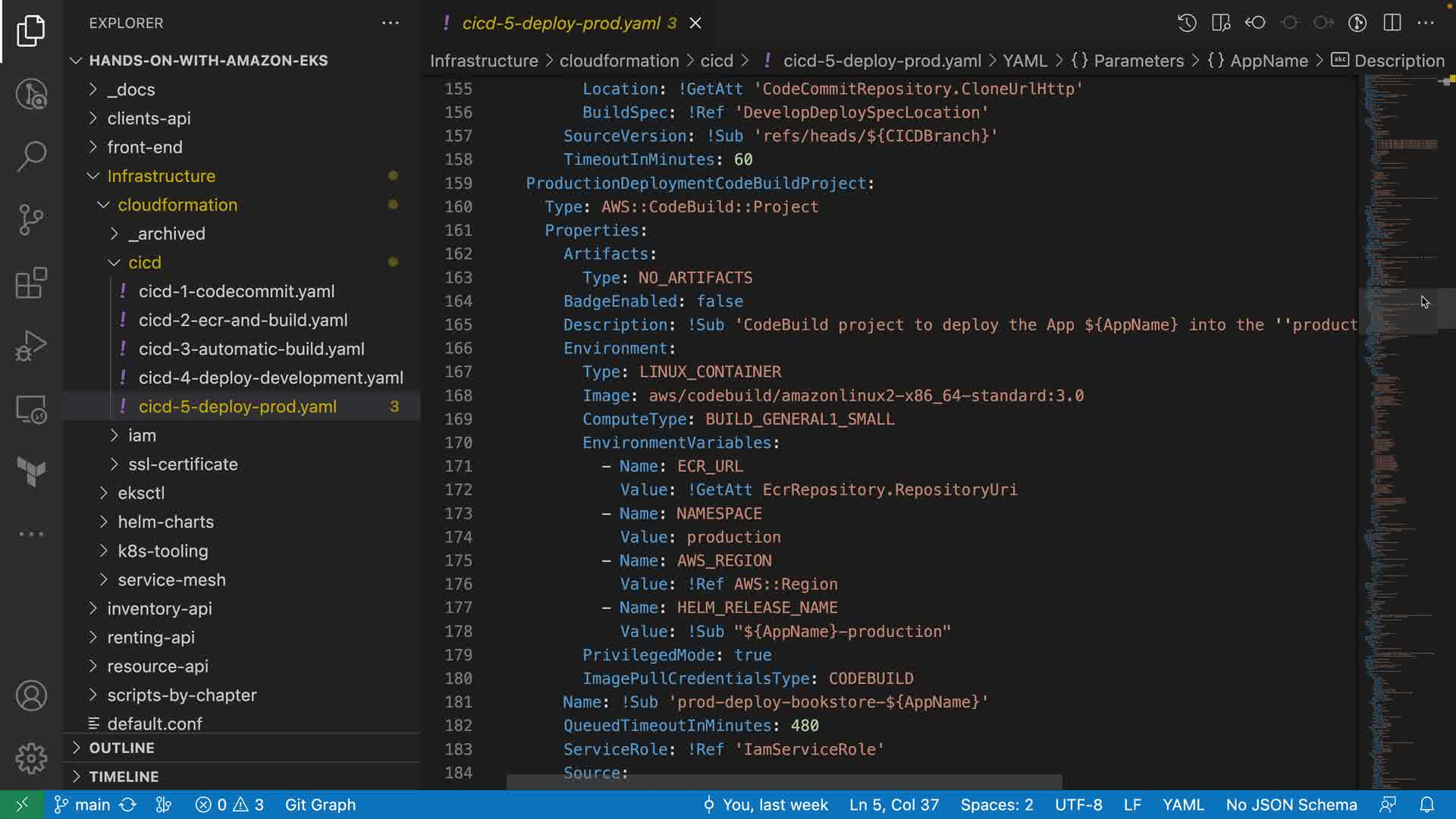Viewport: 1456px width, 819px height.
Task: Change YAML language mode in status bar
Action: pyautogui.click(x=1182, y=805)
